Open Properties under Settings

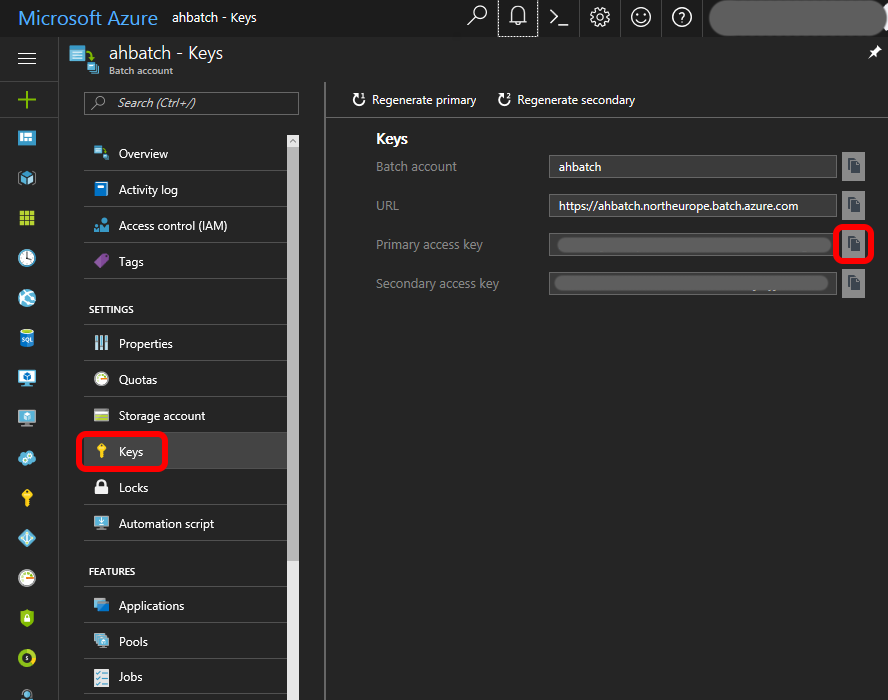185,344
